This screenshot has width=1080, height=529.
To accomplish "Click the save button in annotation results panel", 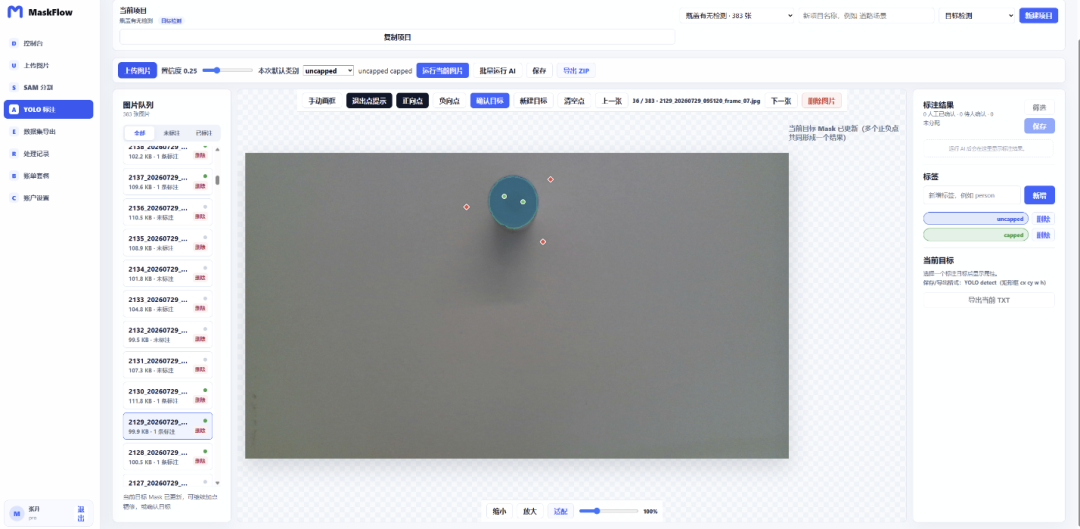I will [x=1039, y=126].
